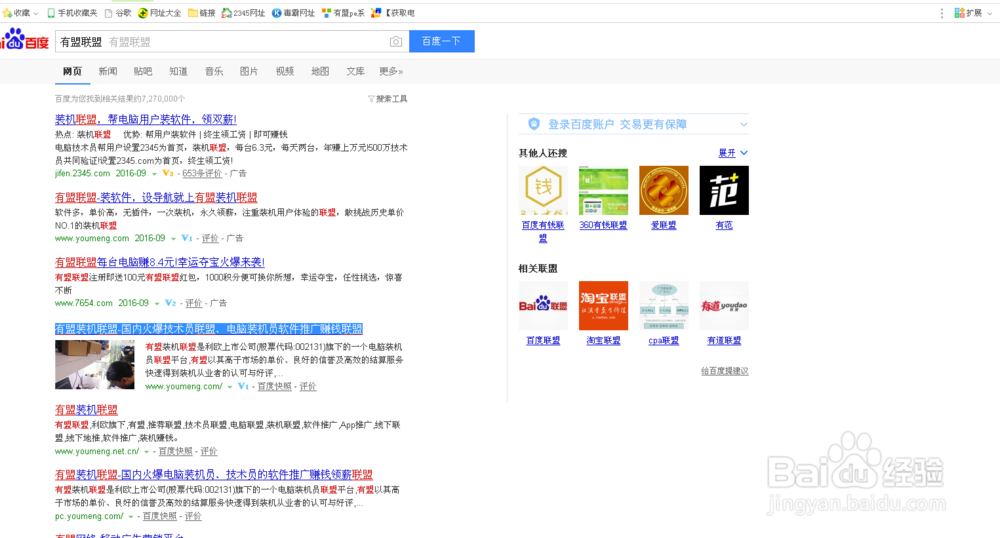Switch to the 音乐 tab
The image size is (1000, 538).
click(214, 71)
